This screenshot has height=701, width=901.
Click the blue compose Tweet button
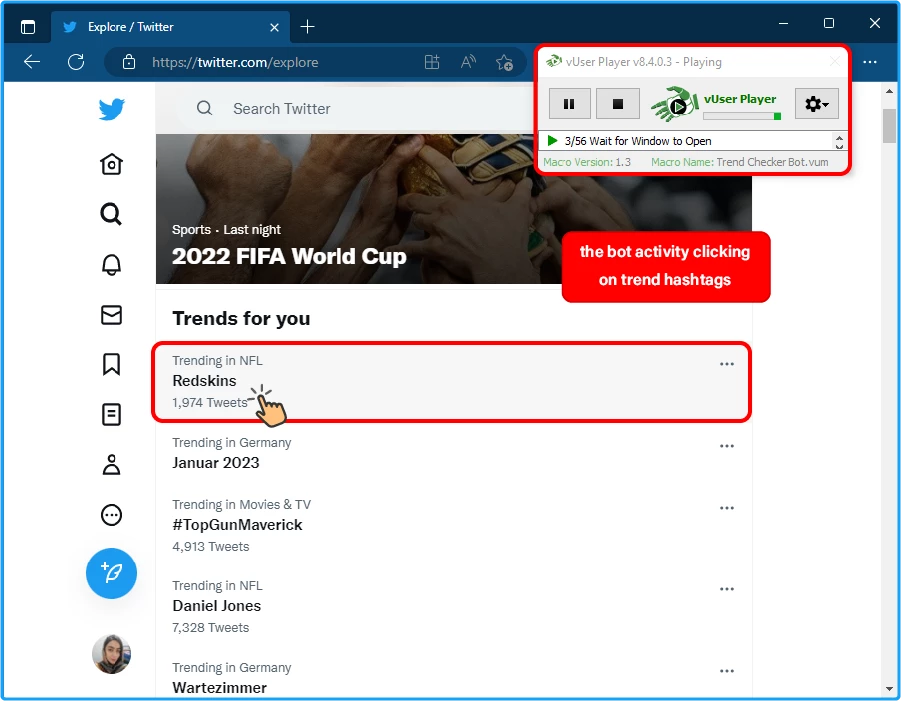[111, 573]
